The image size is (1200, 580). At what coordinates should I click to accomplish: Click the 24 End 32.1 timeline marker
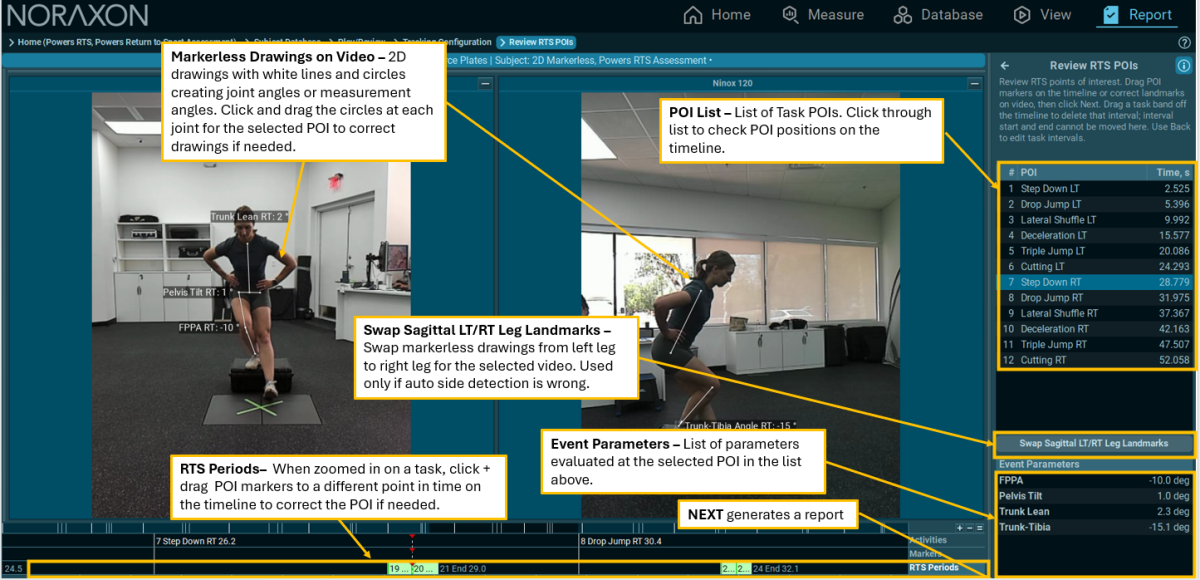(x=776, y=568)
